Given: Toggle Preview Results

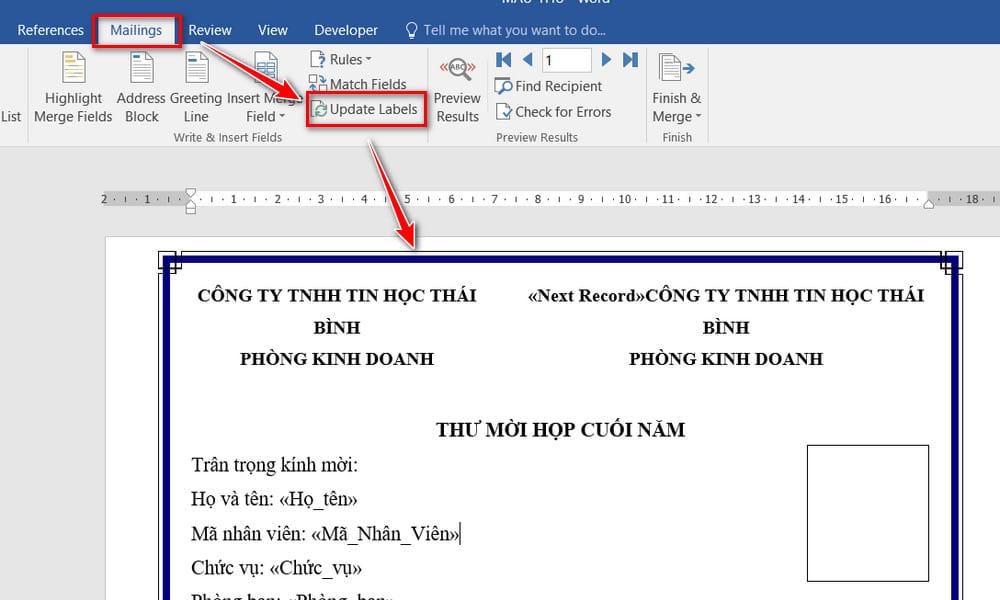Looking at the screenshot, I should pyautogui.click(x=457, y=89).
